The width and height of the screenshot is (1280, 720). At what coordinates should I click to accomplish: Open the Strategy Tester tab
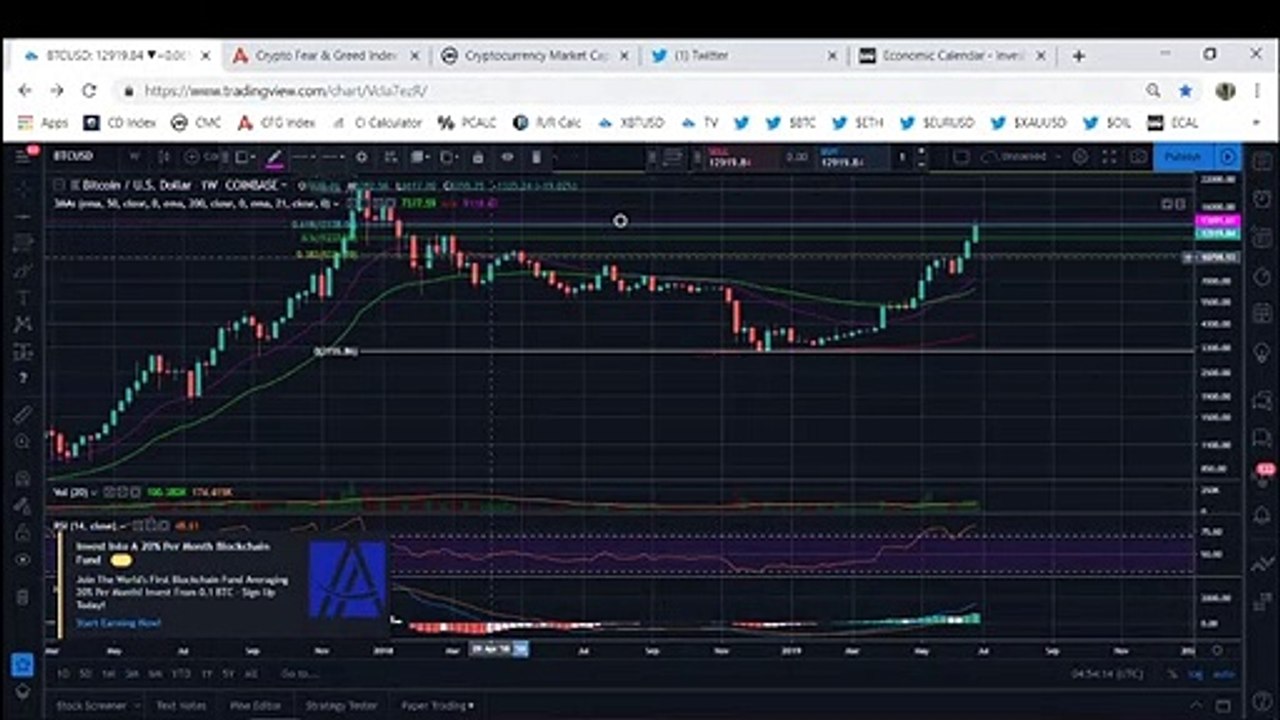point(341,705)
